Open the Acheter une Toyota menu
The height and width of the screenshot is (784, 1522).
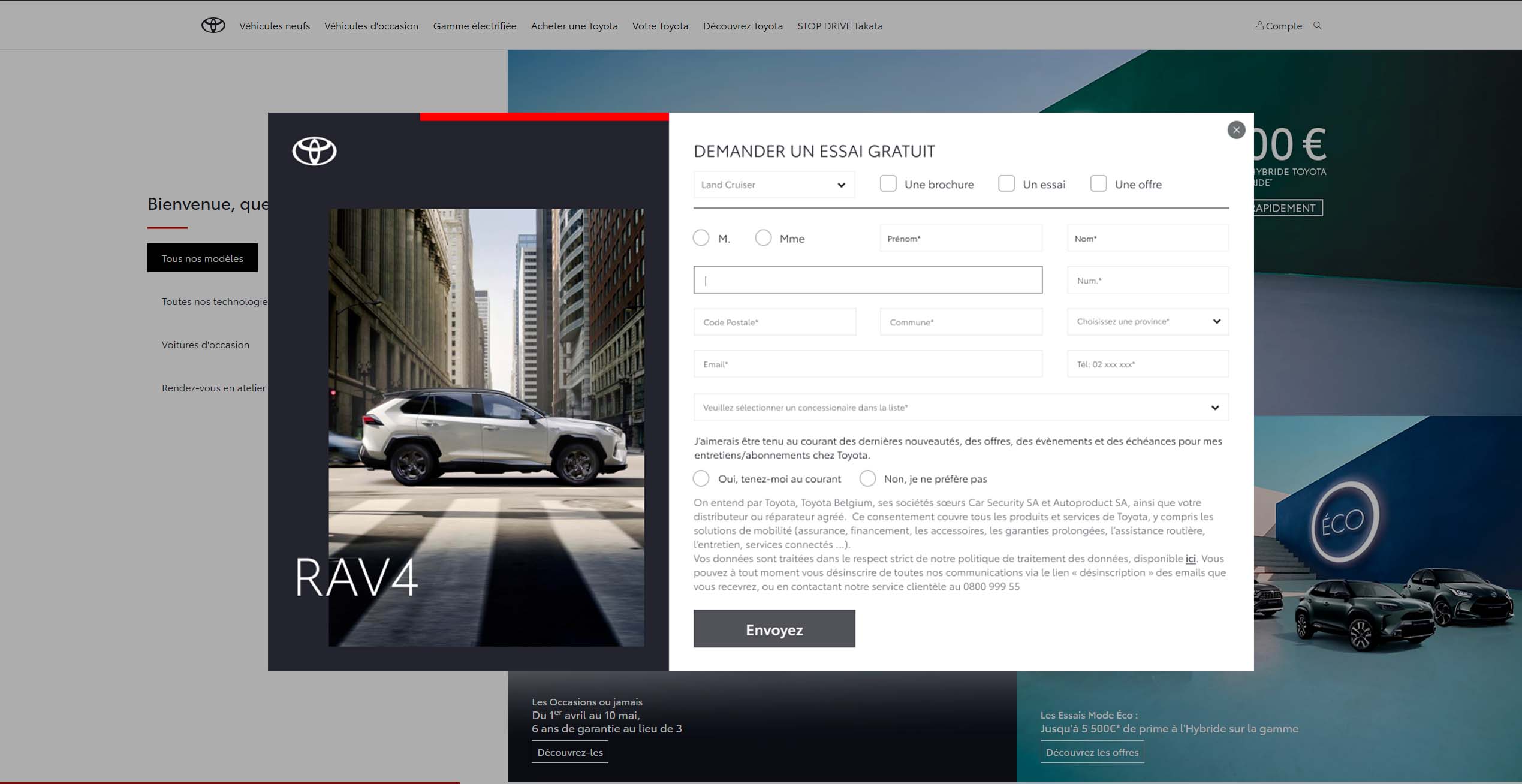point(574,26)
